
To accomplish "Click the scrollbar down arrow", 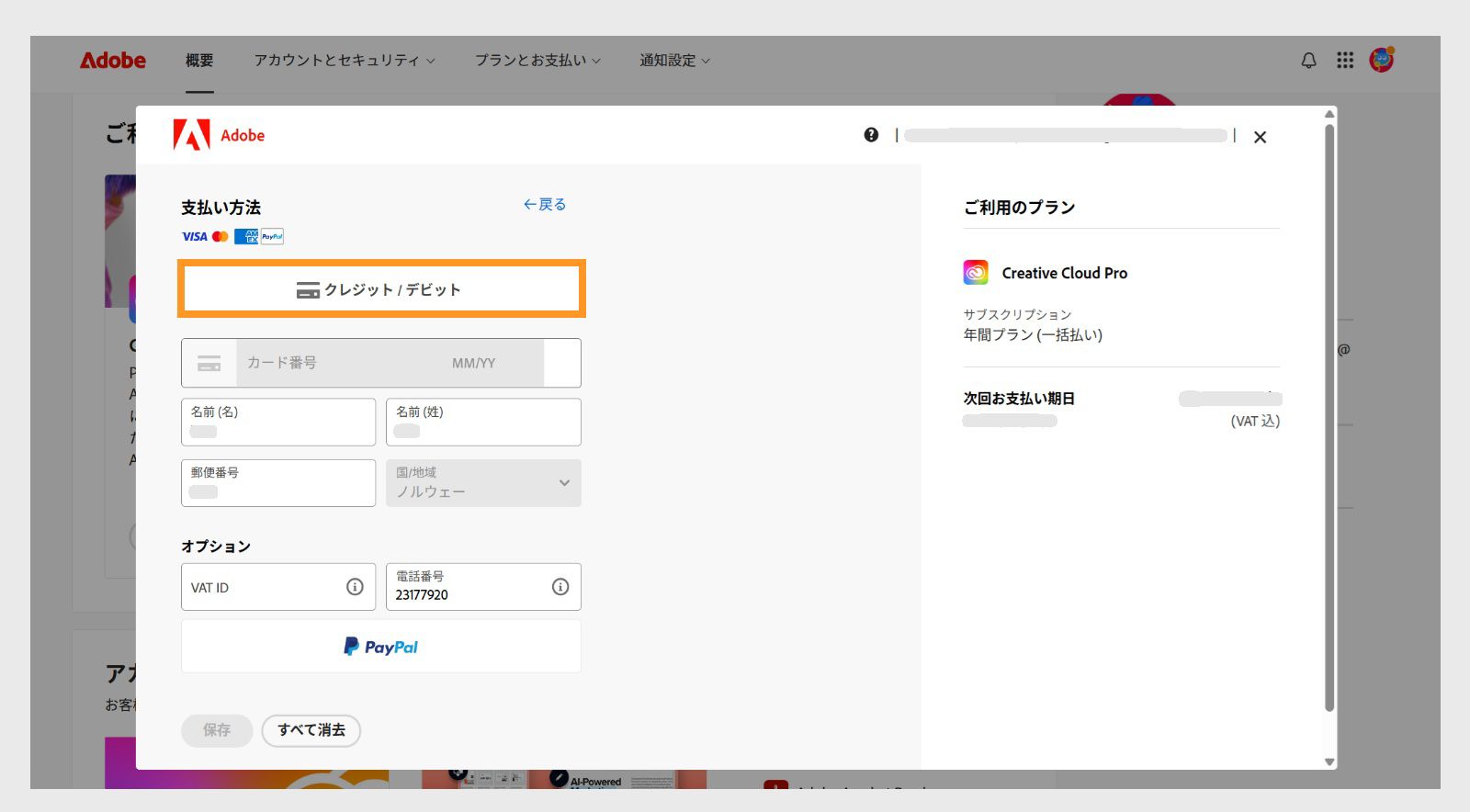I will 1329,761.
